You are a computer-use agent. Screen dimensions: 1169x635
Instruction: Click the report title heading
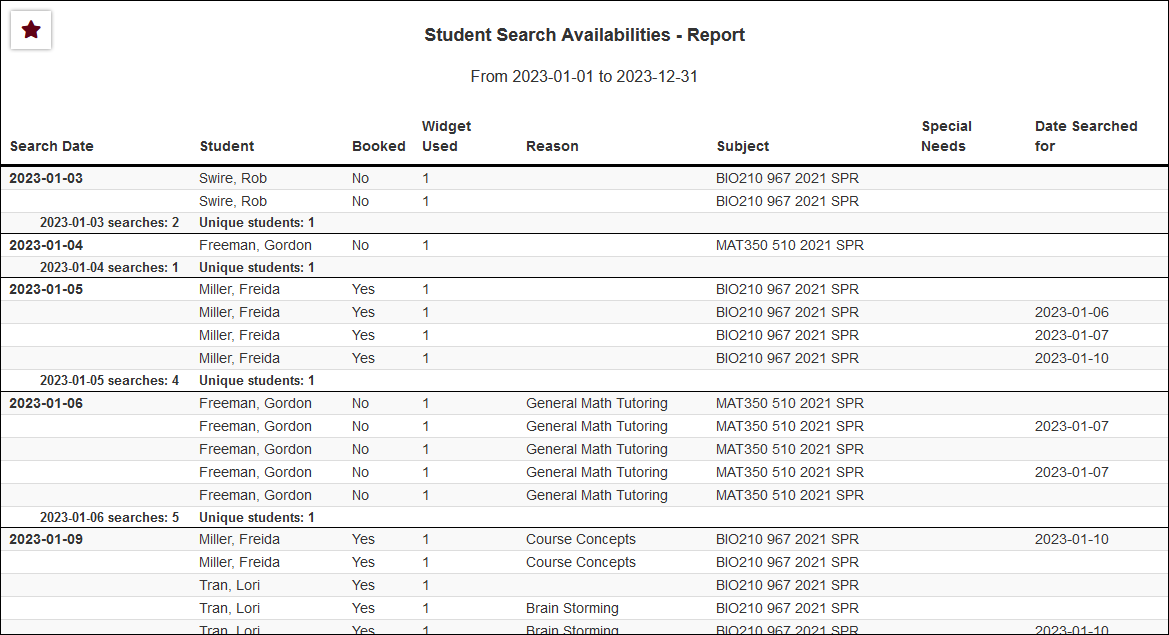(584, 35)
